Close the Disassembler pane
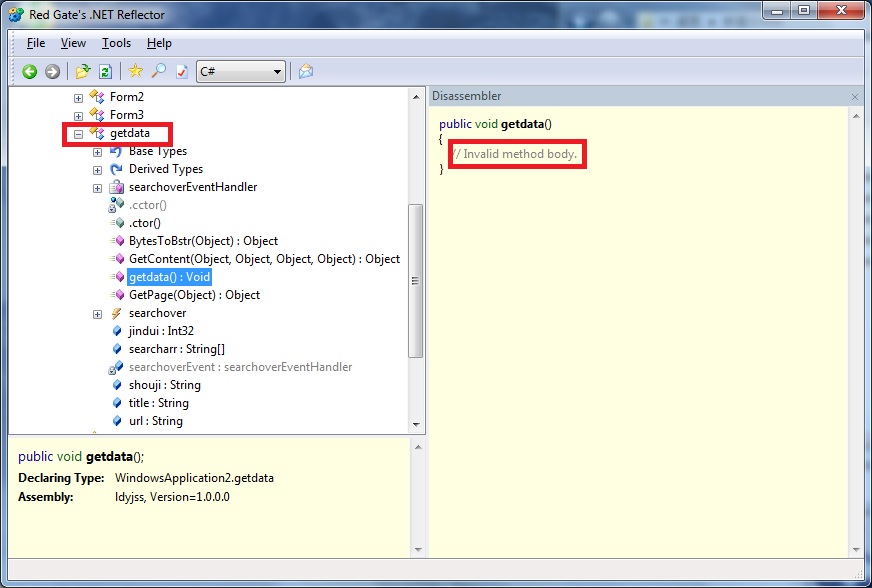Screen dimensions: 872x588 855,97
